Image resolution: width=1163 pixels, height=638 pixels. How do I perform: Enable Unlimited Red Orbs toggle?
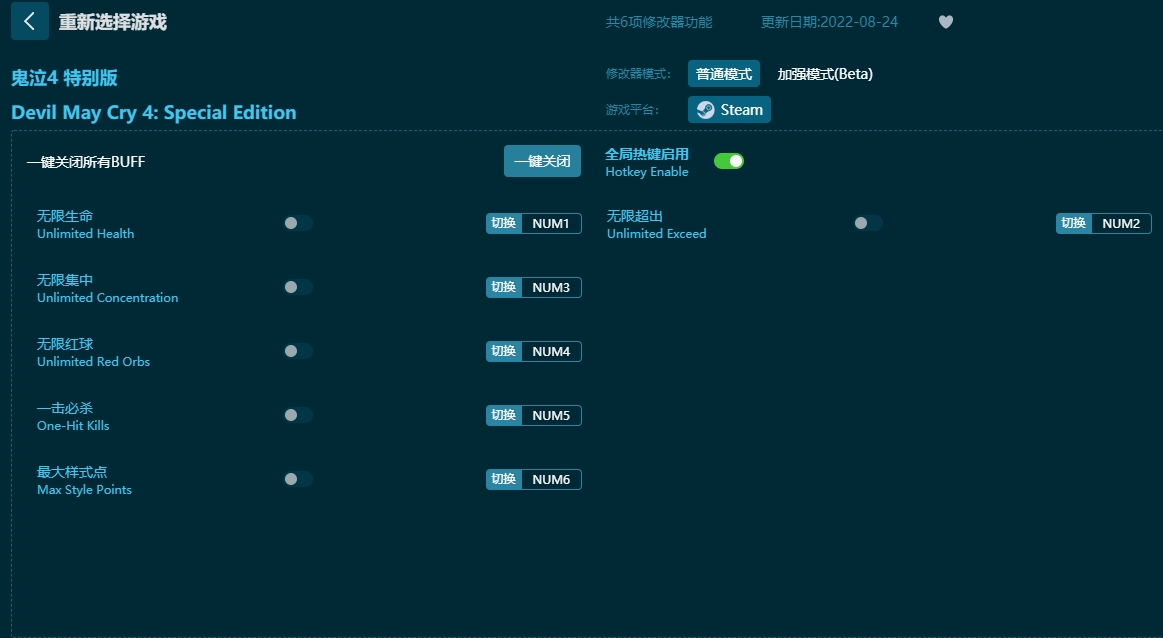(297, 351)
